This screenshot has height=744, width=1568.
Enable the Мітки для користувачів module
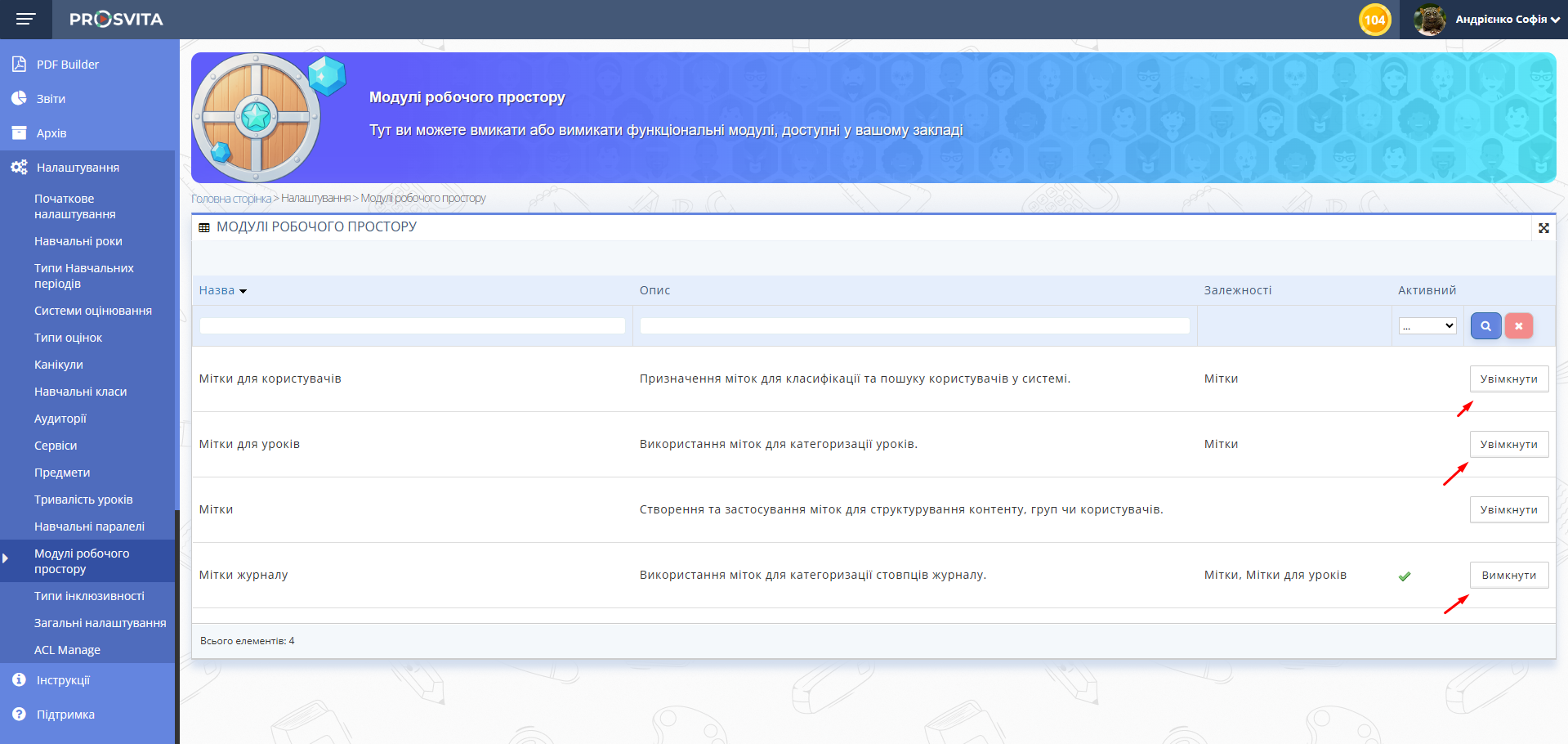1508,379
